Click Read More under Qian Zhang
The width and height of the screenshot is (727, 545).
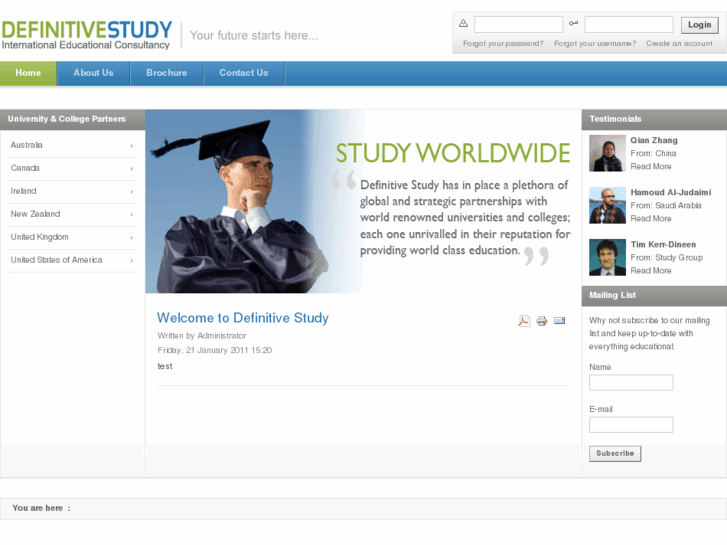[x=650, y=167]
